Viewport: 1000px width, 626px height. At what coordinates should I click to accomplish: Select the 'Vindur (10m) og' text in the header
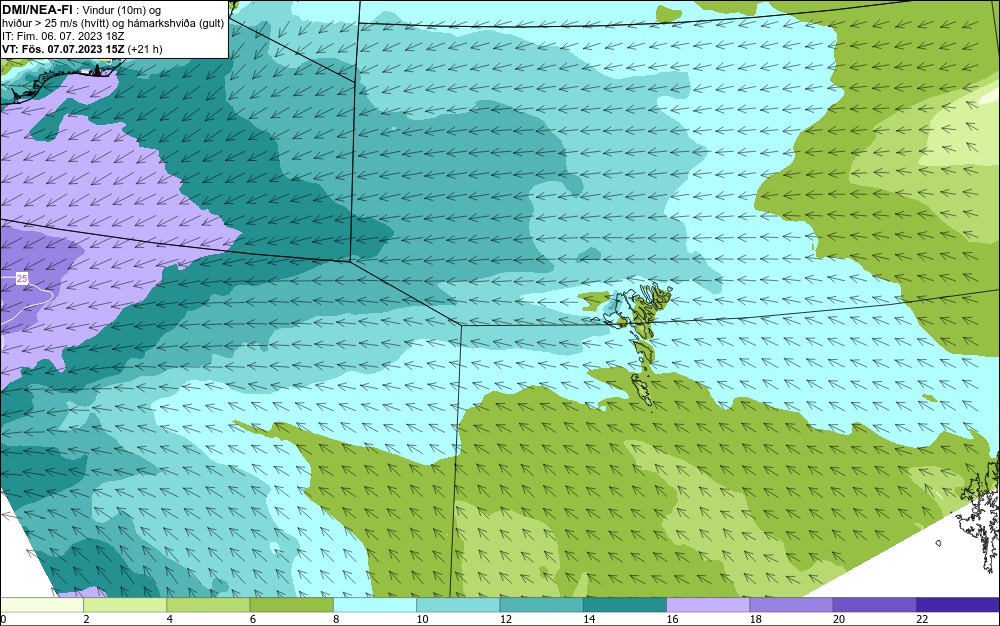[122, 10]
